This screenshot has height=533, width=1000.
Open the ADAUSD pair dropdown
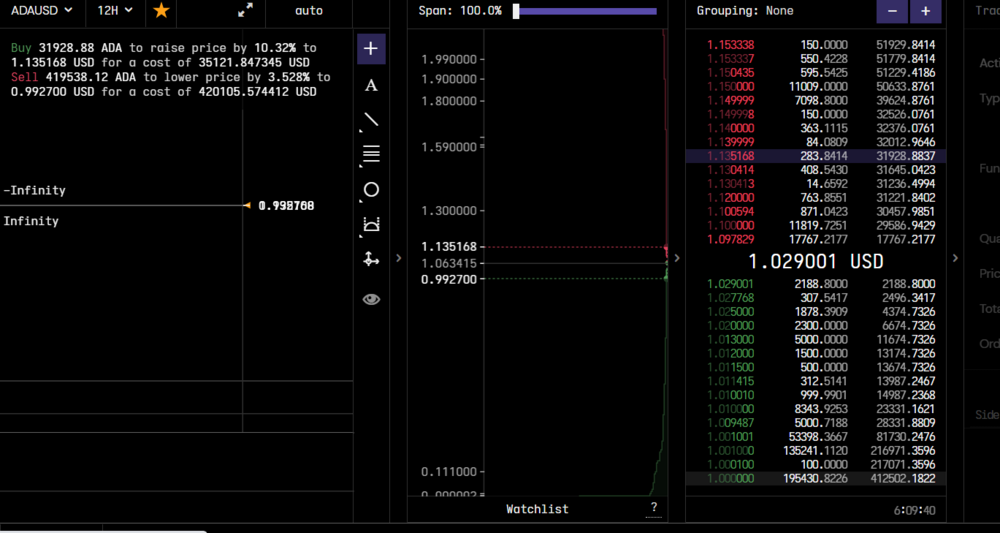pos(41,10)
